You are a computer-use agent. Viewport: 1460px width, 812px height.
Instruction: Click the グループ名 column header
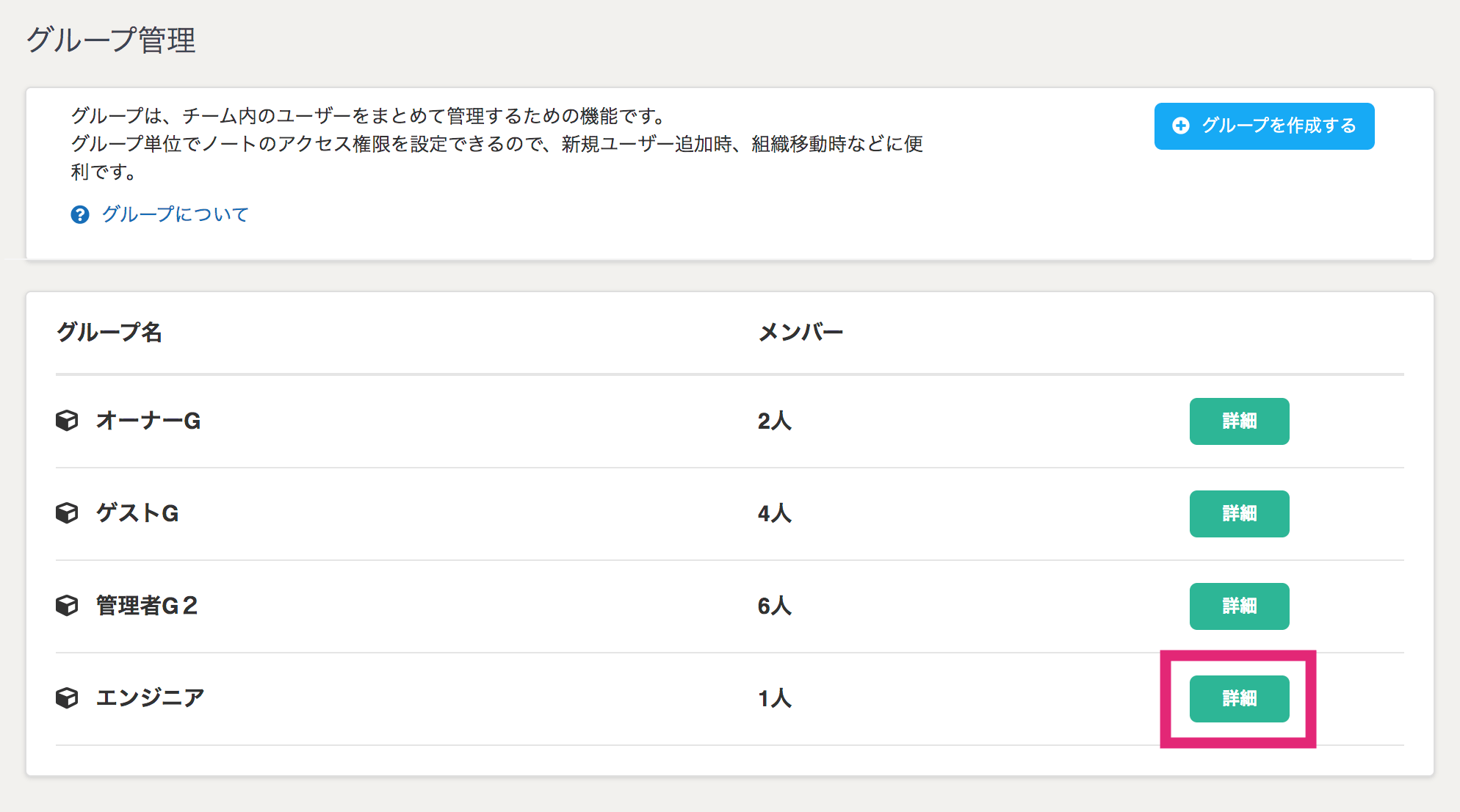coord(109,332)
